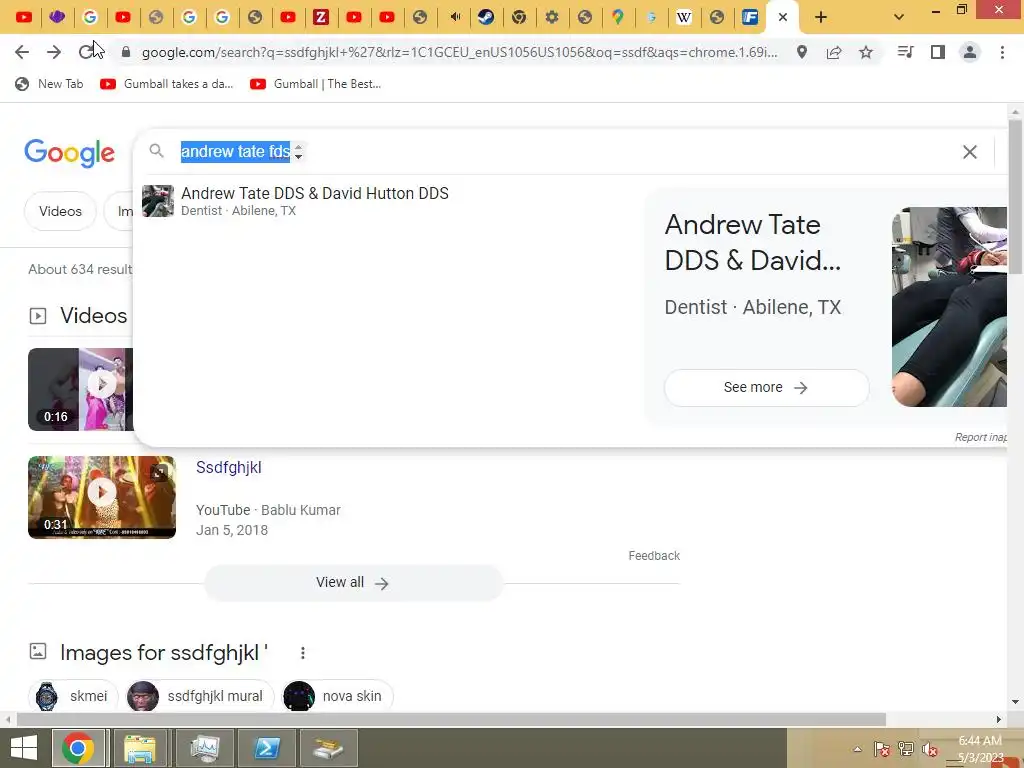1024x768 pixels.
Task: Click the dentist suggestion's small thumbnail
Action: click(158, 201)
